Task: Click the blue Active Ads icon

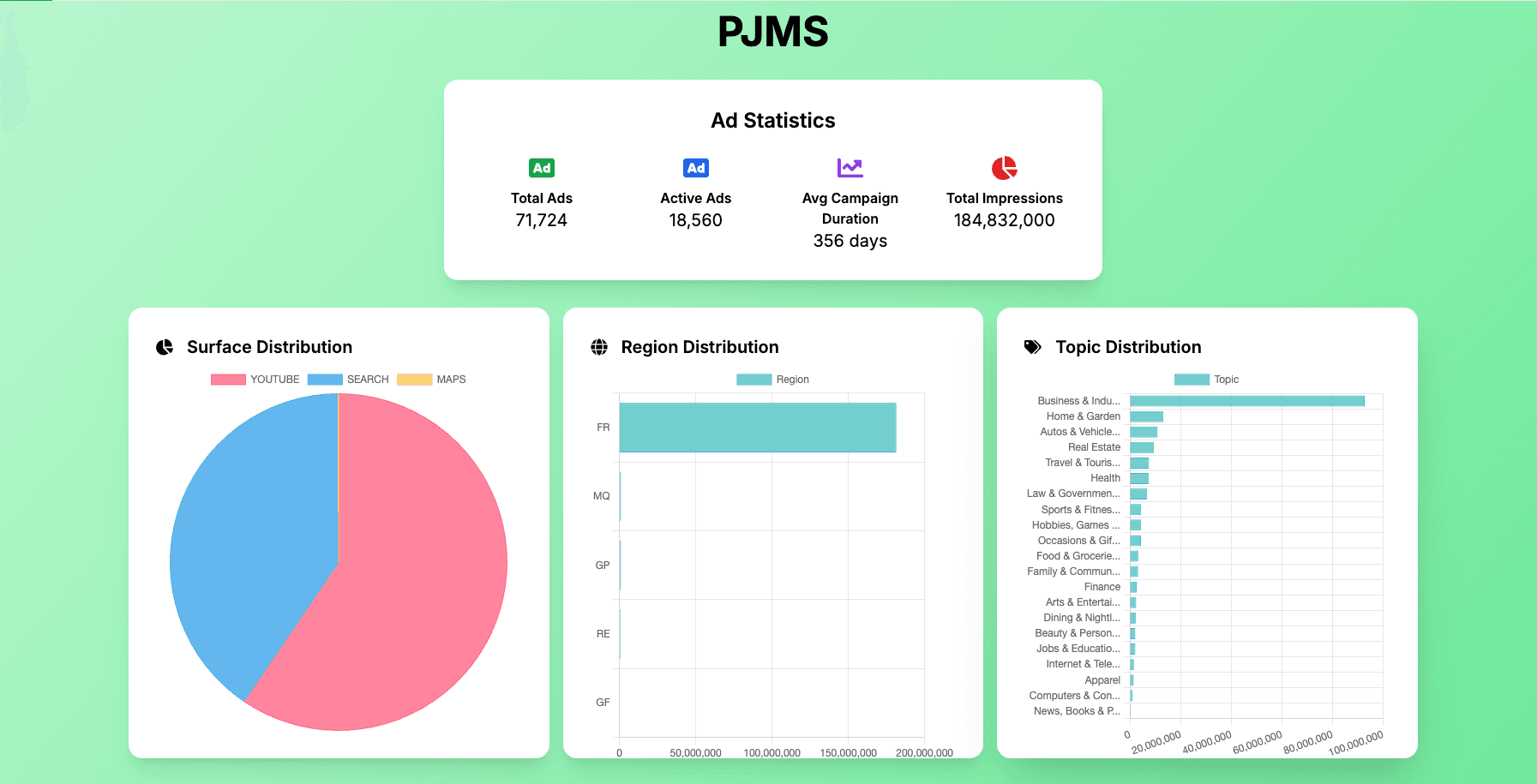Action: [x=696, y=168]
